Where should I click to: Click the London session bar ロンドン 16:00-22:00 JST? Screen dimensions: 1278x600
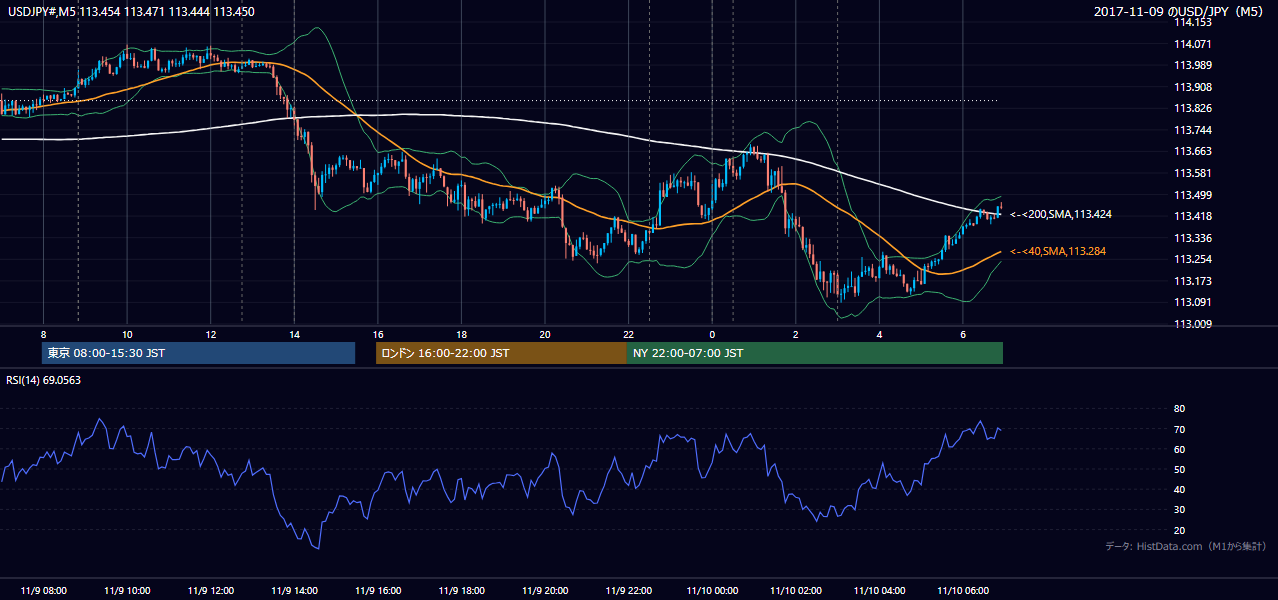click(x=501, y=353)
